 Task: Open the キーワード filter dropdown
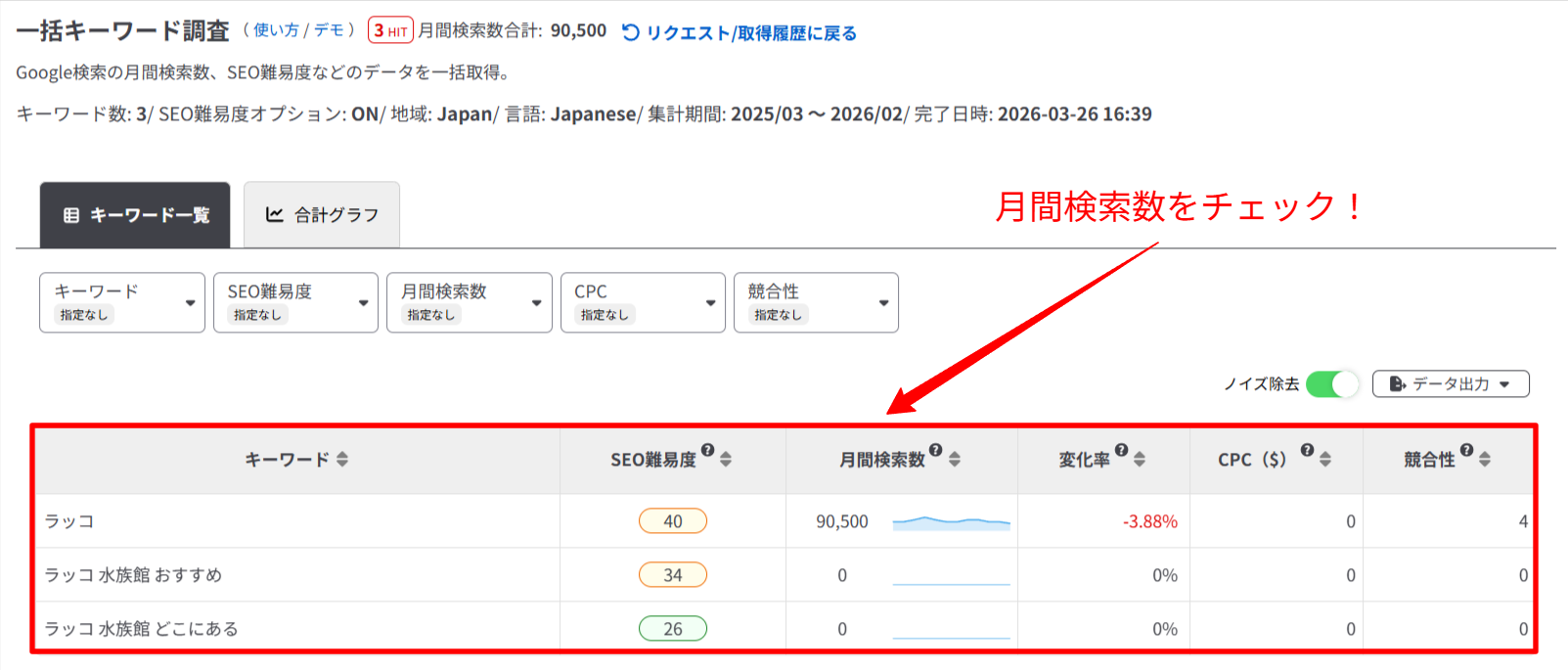point(122,302)
